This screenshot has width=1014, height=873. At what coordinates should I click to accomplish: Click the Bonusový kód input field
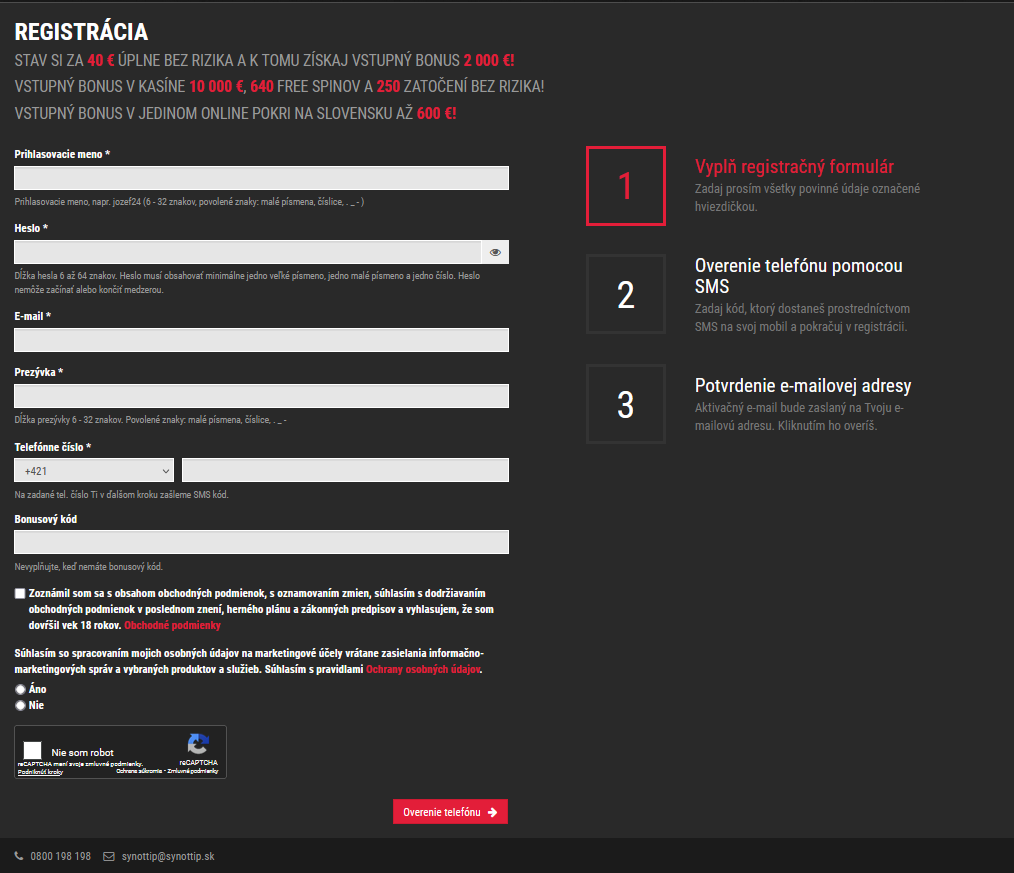tap(261, 541)
